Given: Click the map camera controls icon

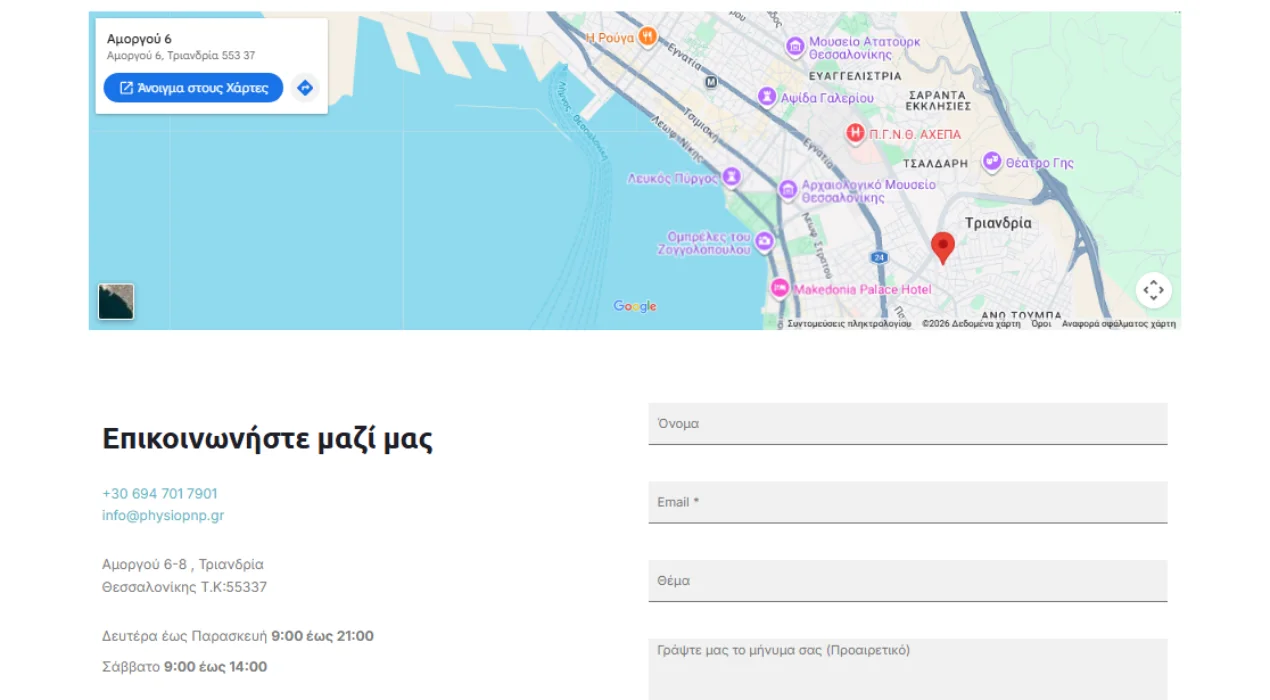Looking at the screenshot, I should point(1153,291).
